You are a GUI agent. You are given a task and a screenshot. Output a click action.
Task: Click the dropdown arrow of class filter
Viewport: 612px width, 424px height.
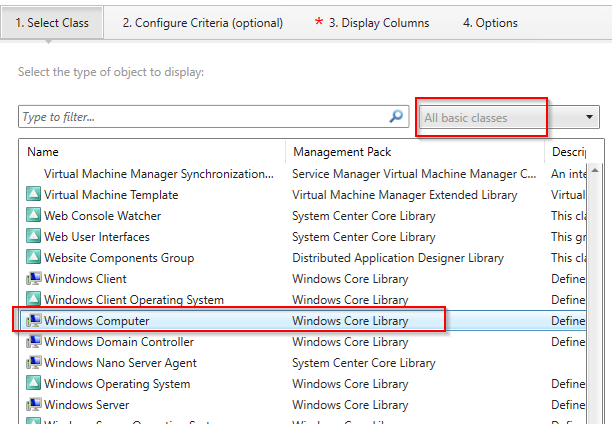tap(589, 117)
